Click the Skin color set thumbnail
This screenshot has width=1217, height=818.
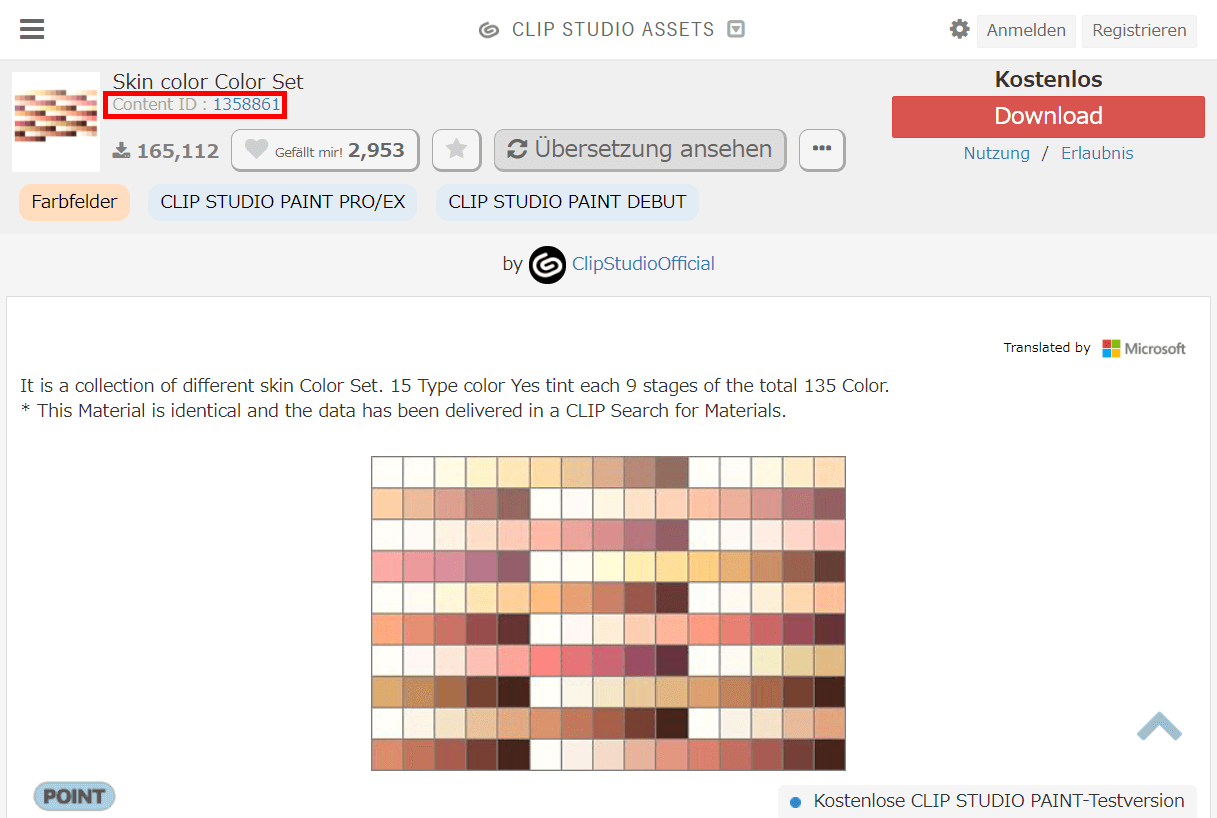pyautogui.click(x=56, y=121)
